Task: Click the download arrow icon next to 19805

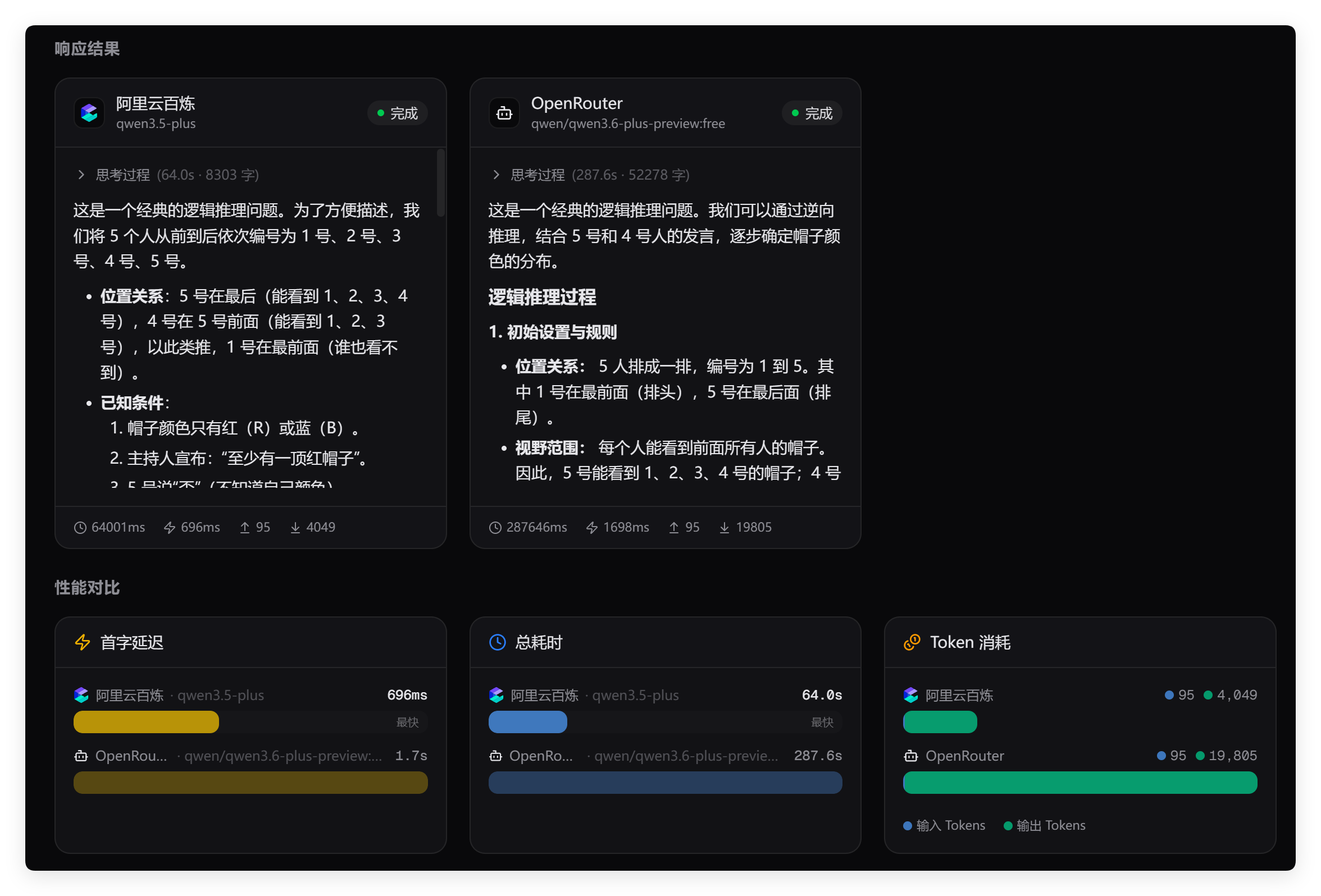Action: (724, 528)
